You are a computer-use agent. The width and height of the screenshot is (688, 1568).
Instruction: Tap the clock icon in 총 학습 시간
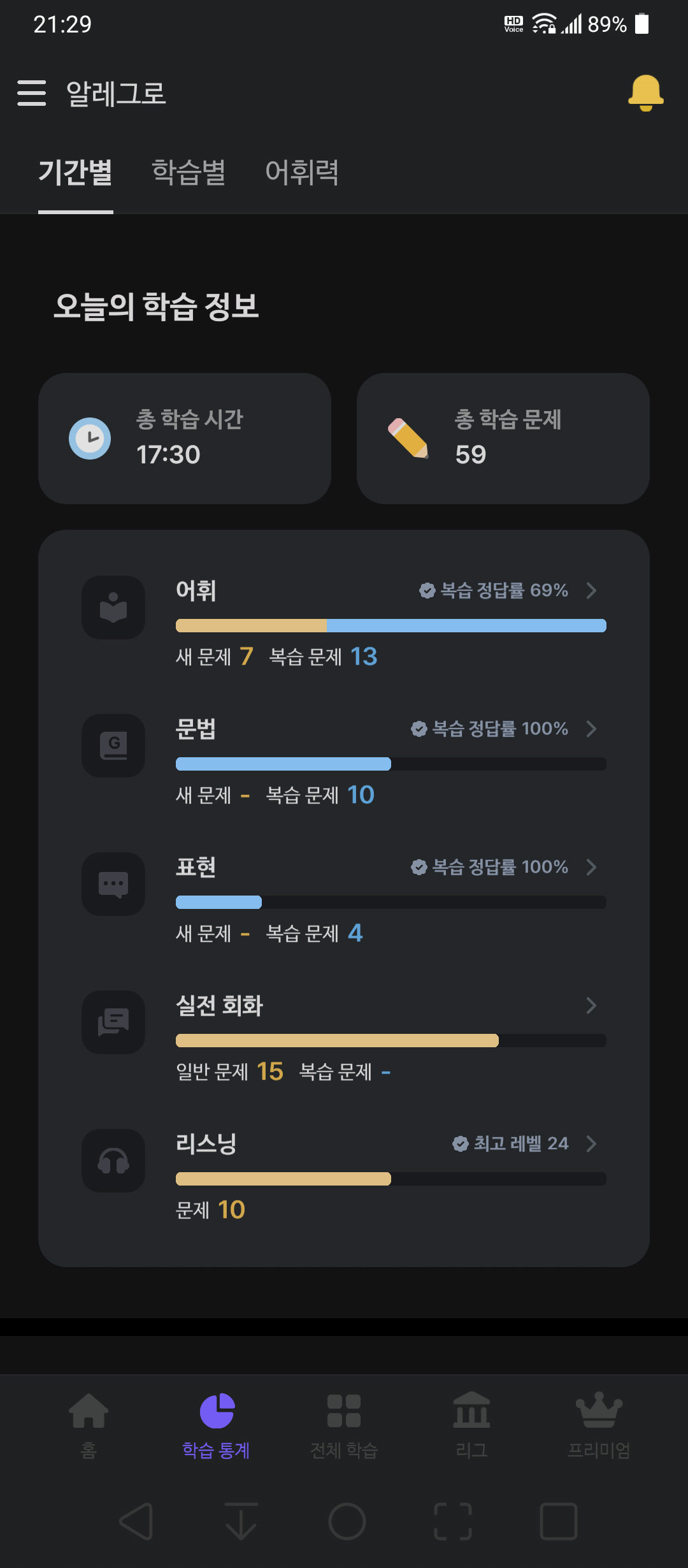[x=90, y=439]
